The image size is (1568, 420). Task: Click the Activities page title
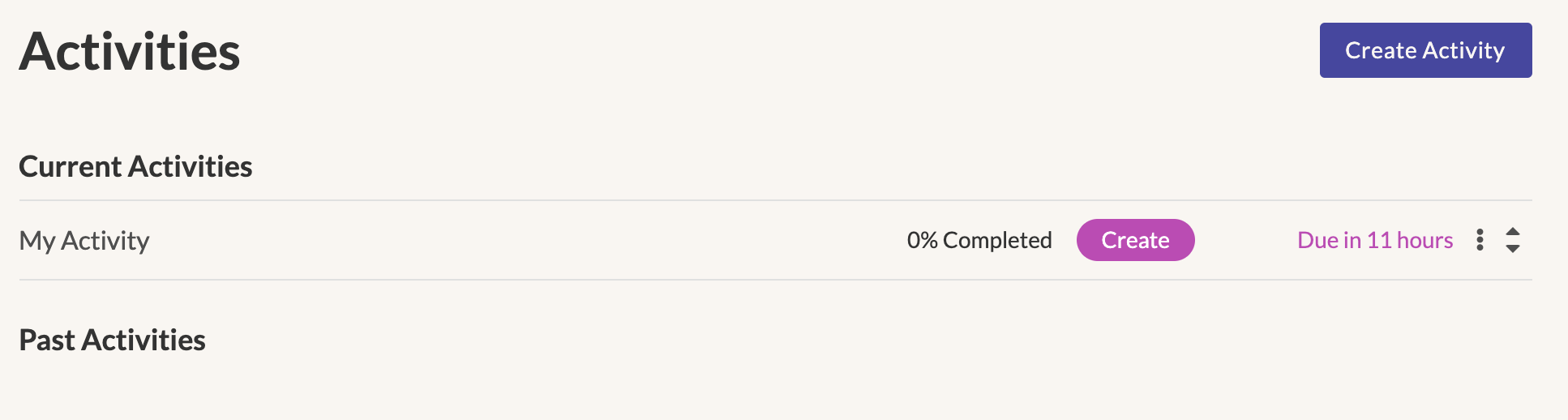[x=130, y=52]
